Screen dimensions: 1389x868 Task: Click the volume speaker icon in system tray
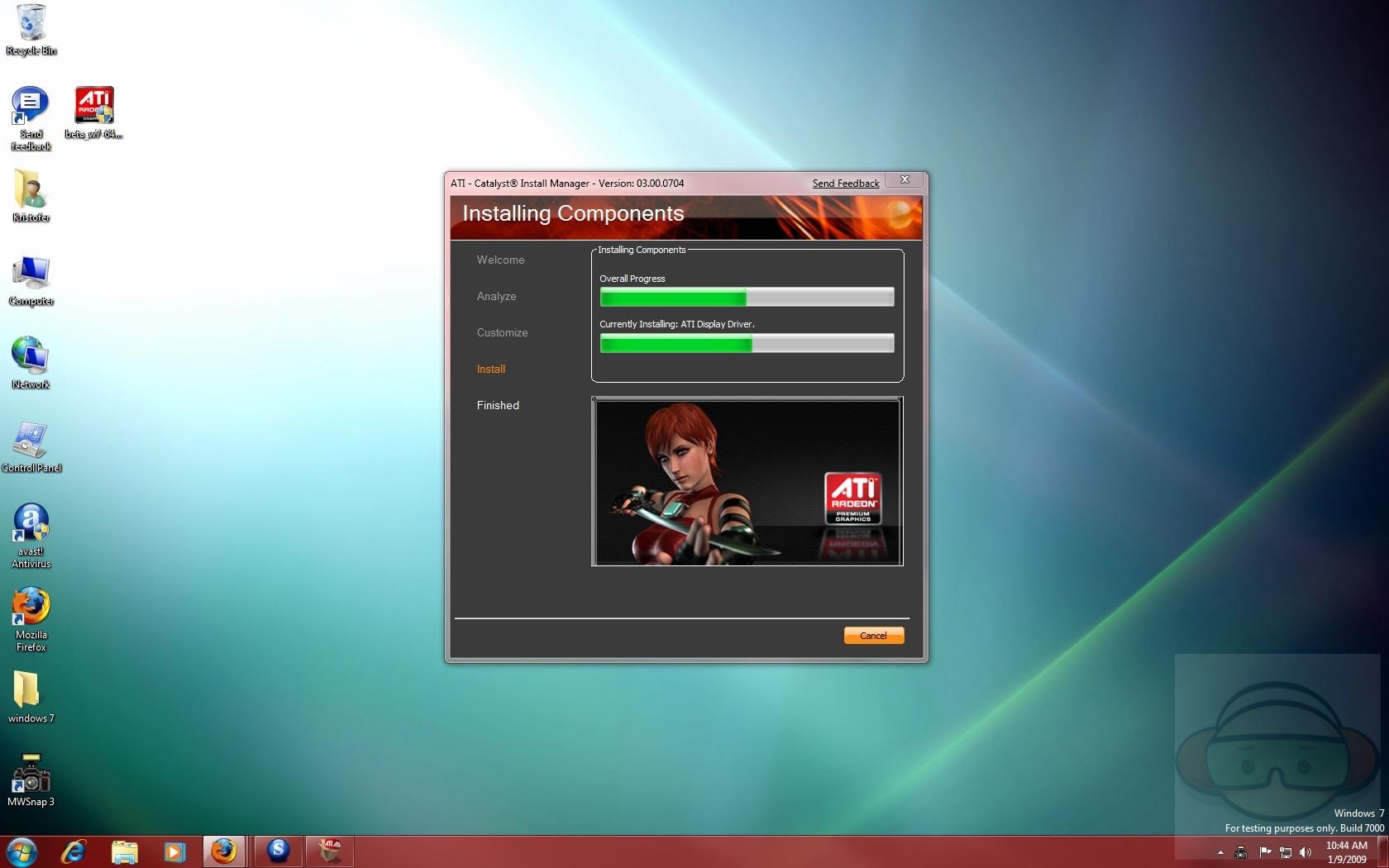(1305, 852)
